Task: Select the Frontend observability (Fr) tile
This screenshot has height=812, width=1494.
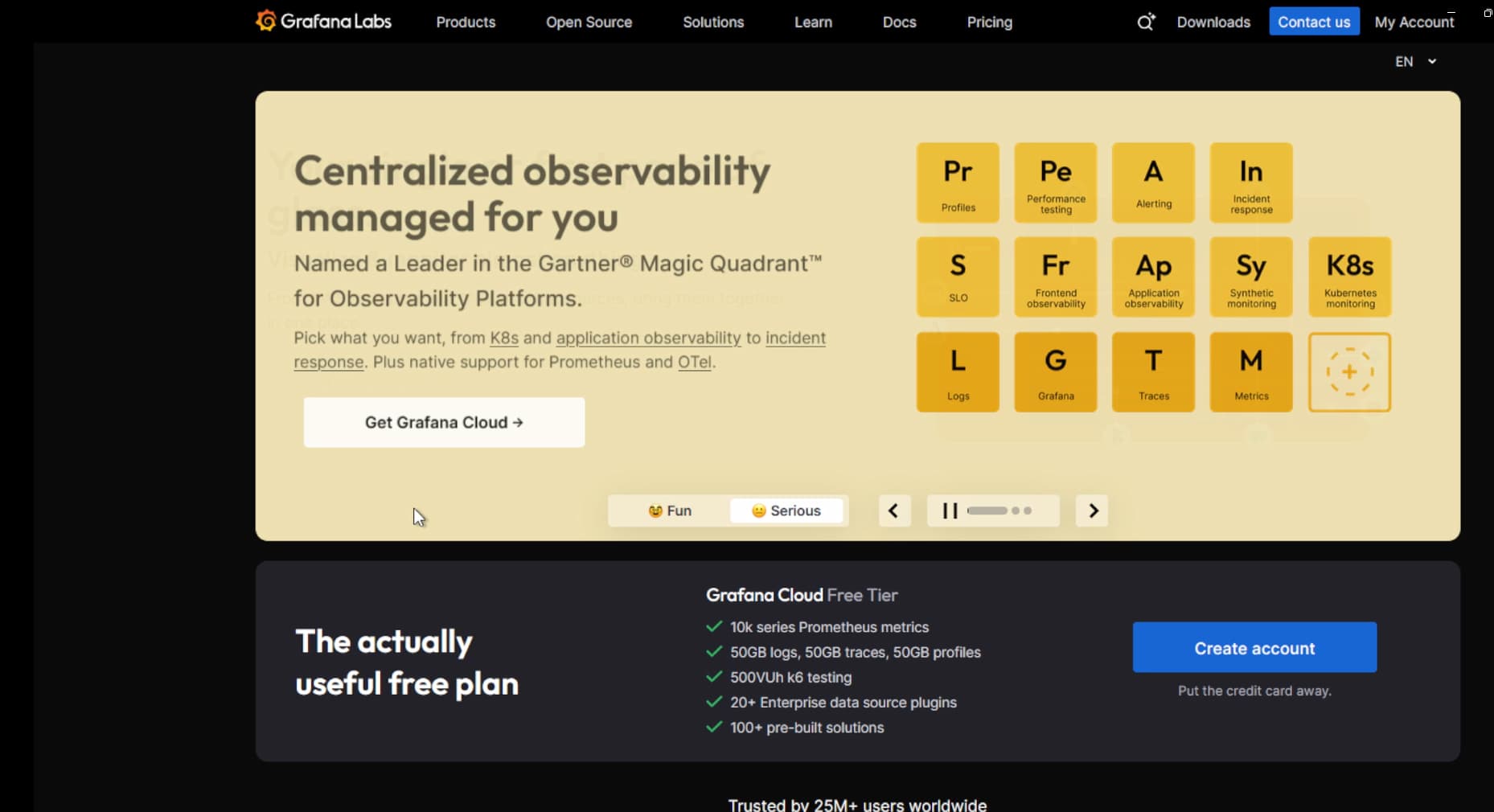Action: 1056,277
